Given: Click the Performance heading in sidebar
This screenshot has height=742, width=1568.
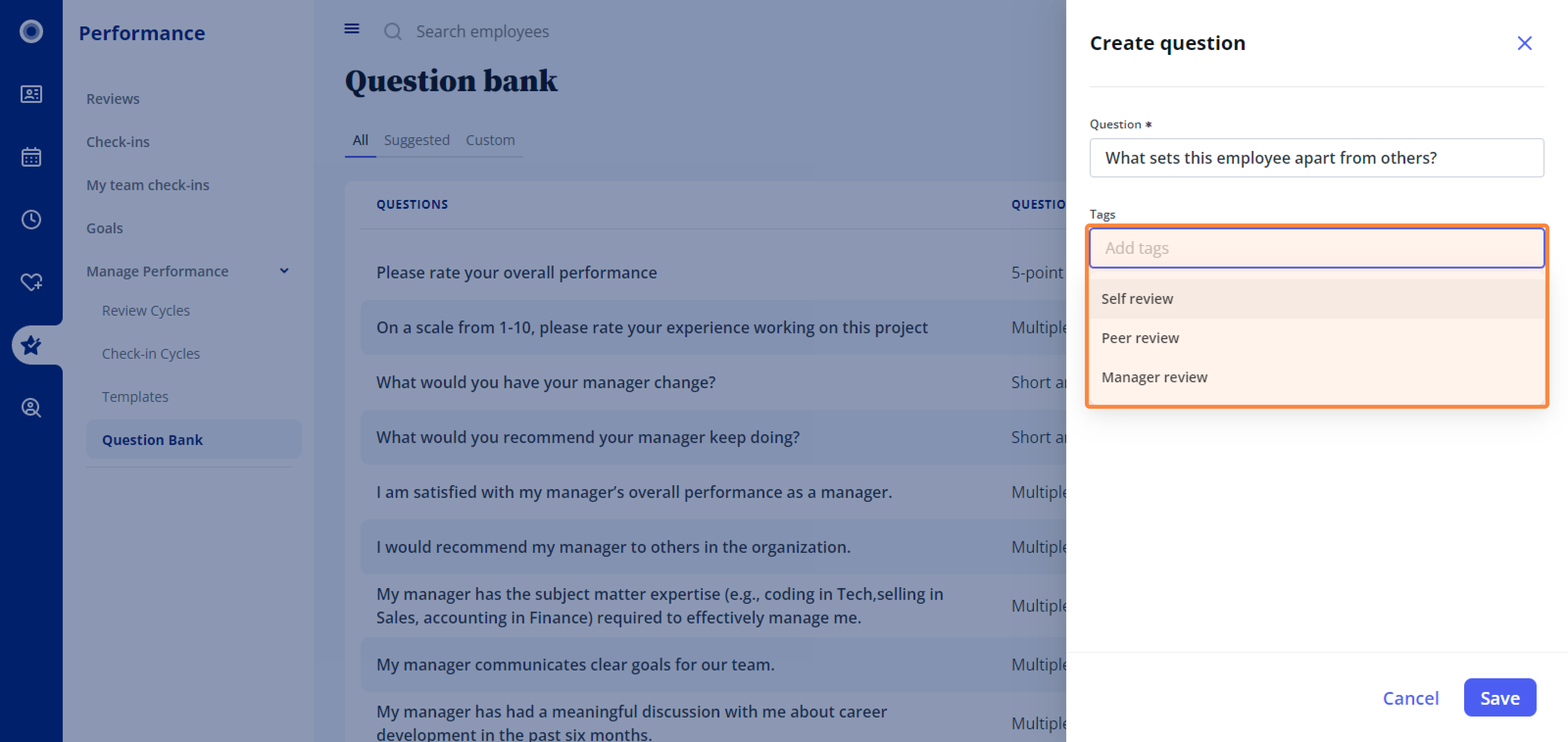Looking at the screenshot, I should [142, 33].
